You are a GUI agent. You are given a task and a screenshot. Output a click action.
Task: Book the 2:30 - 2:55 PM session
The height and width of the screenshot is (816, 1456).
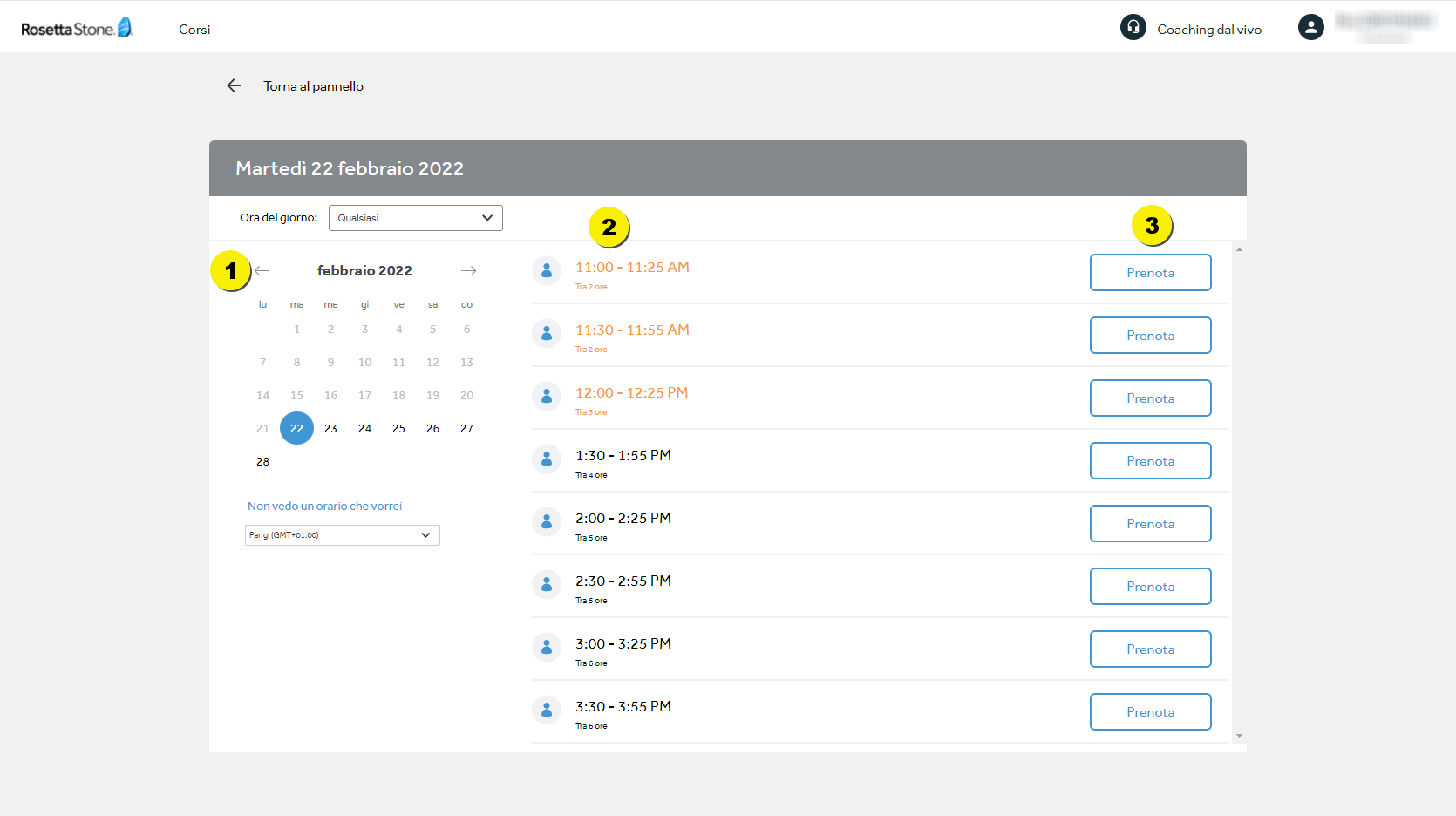[x=1150, y=587]
